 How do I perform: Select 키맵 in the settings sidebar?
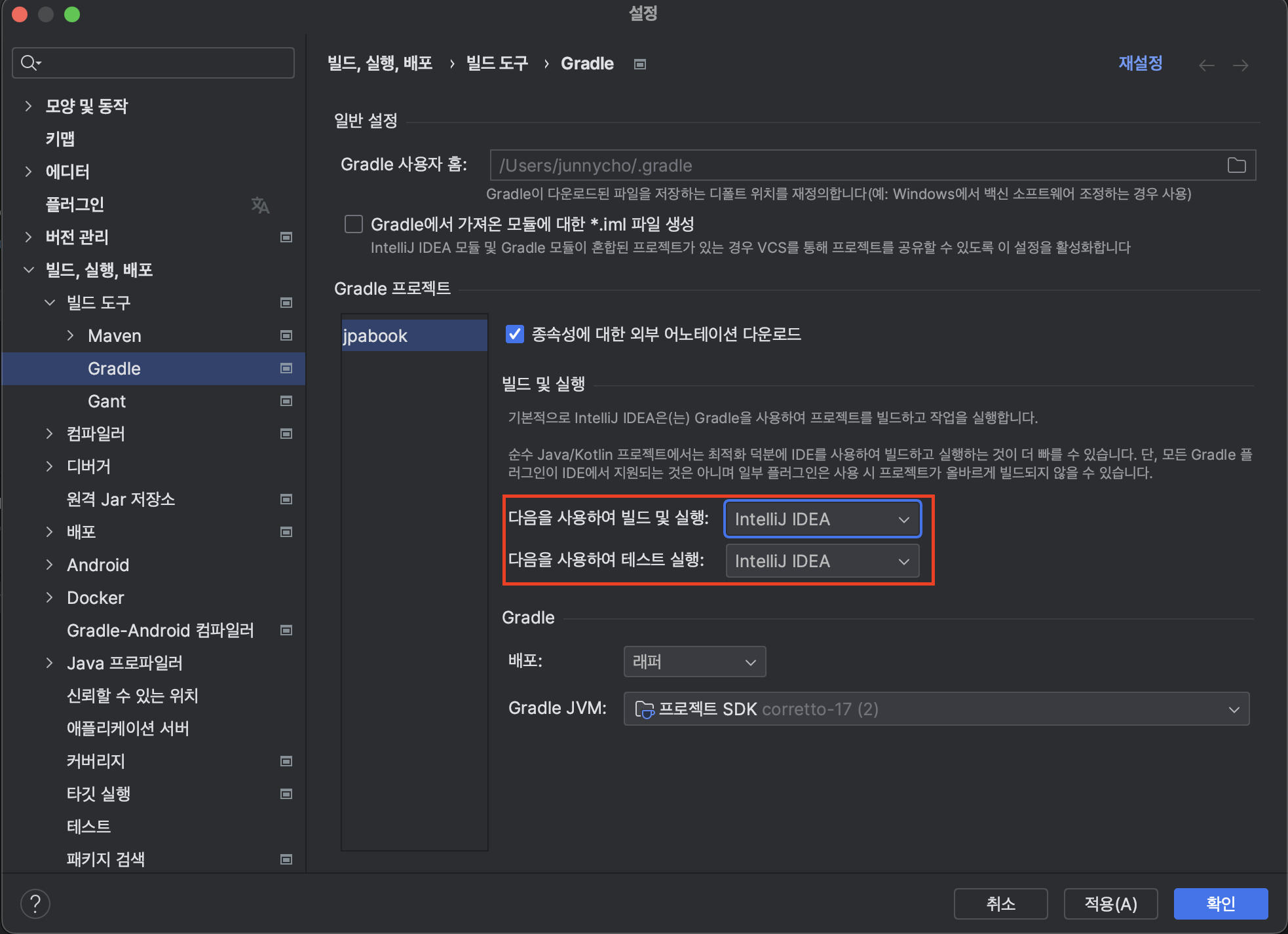tap(60, 139)
